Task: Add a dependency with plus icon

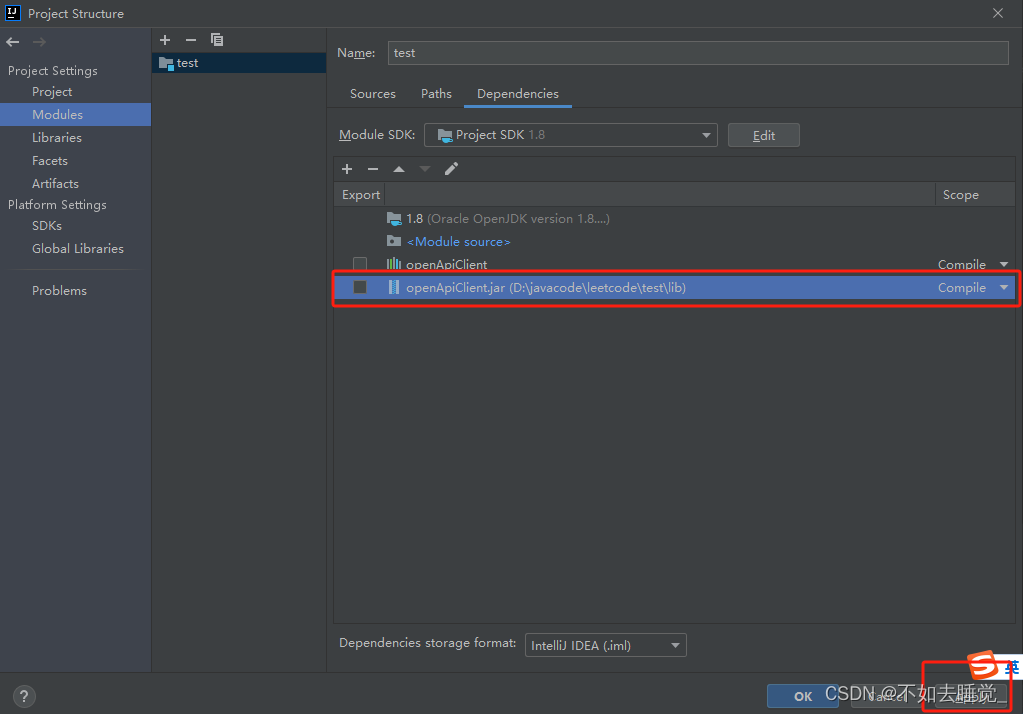Action: [347, 169]
